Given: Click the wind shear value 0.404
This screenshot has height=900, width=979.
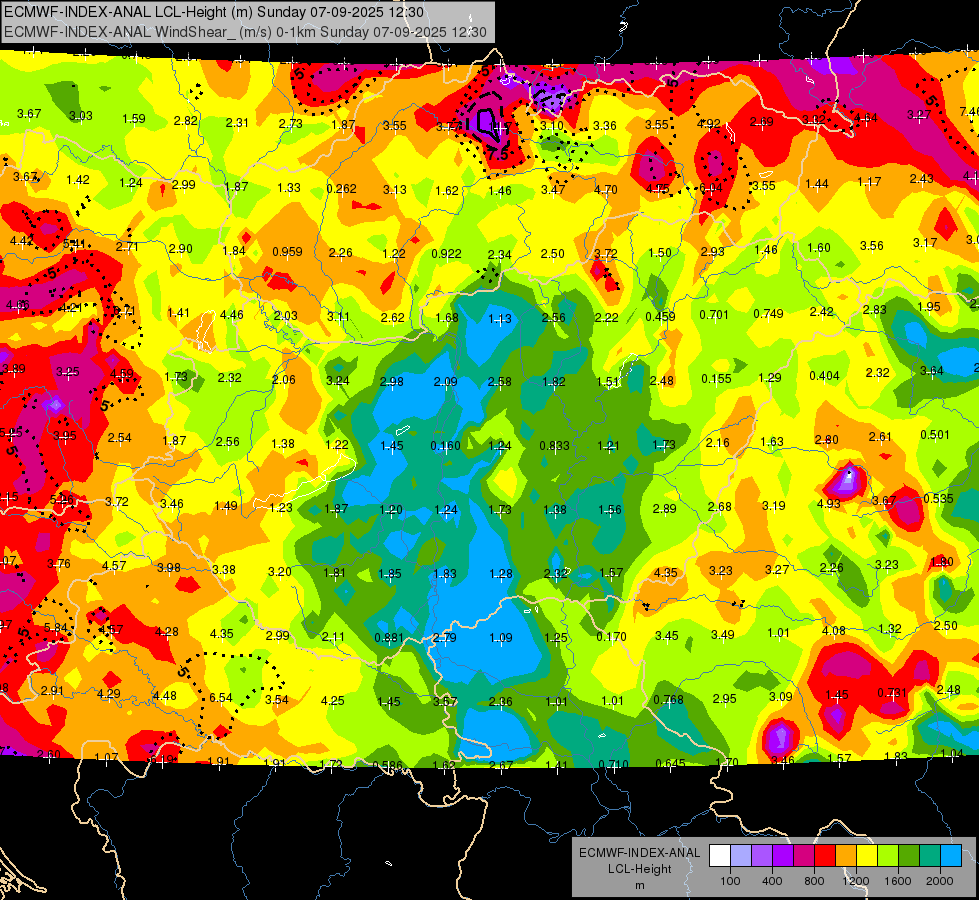Looking at the screenshot, I should coord(824,375).
